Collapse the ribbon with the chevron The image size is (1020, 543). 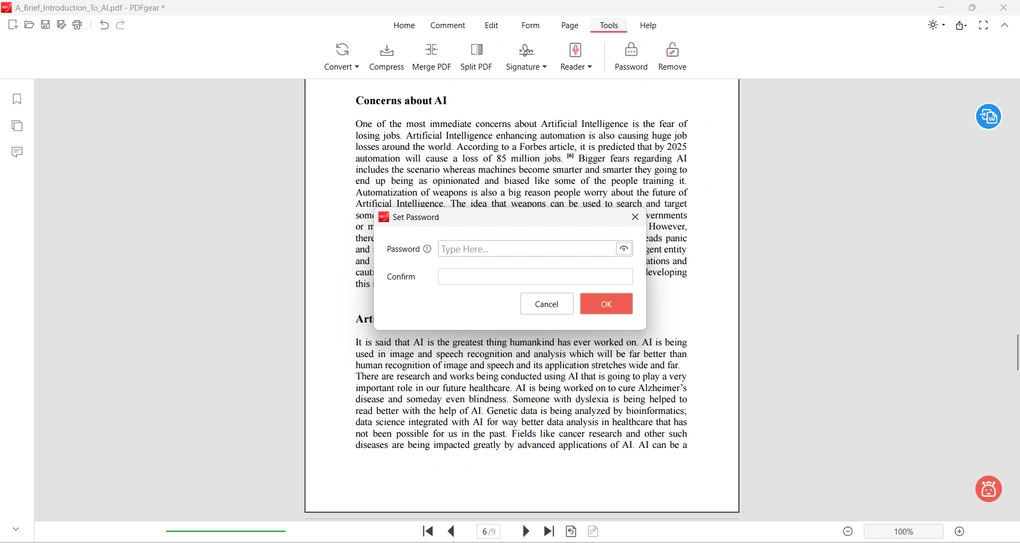[x=1005, y=25]
